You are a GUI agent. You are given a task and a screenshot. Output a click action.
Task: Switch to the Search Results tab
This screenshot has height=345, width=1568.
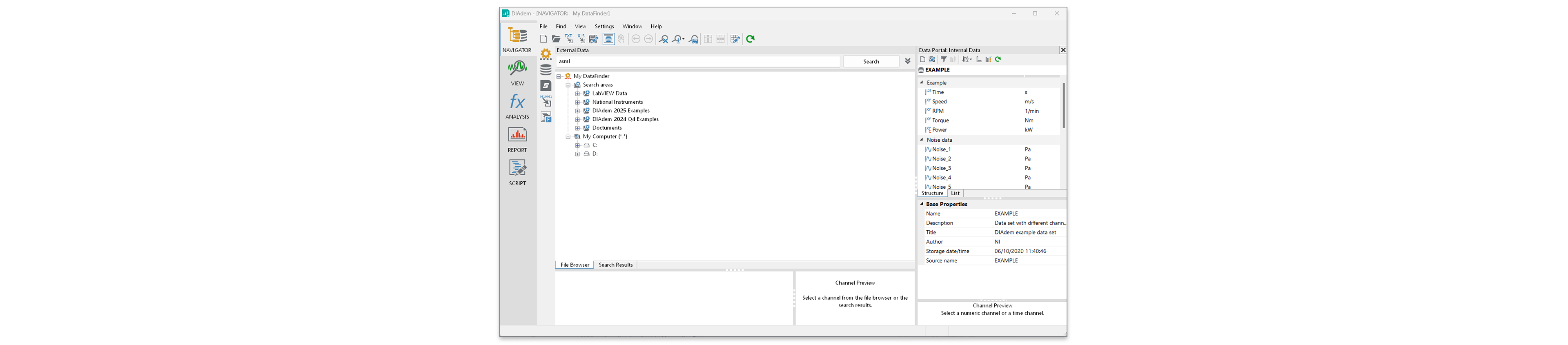click(615, 265)
